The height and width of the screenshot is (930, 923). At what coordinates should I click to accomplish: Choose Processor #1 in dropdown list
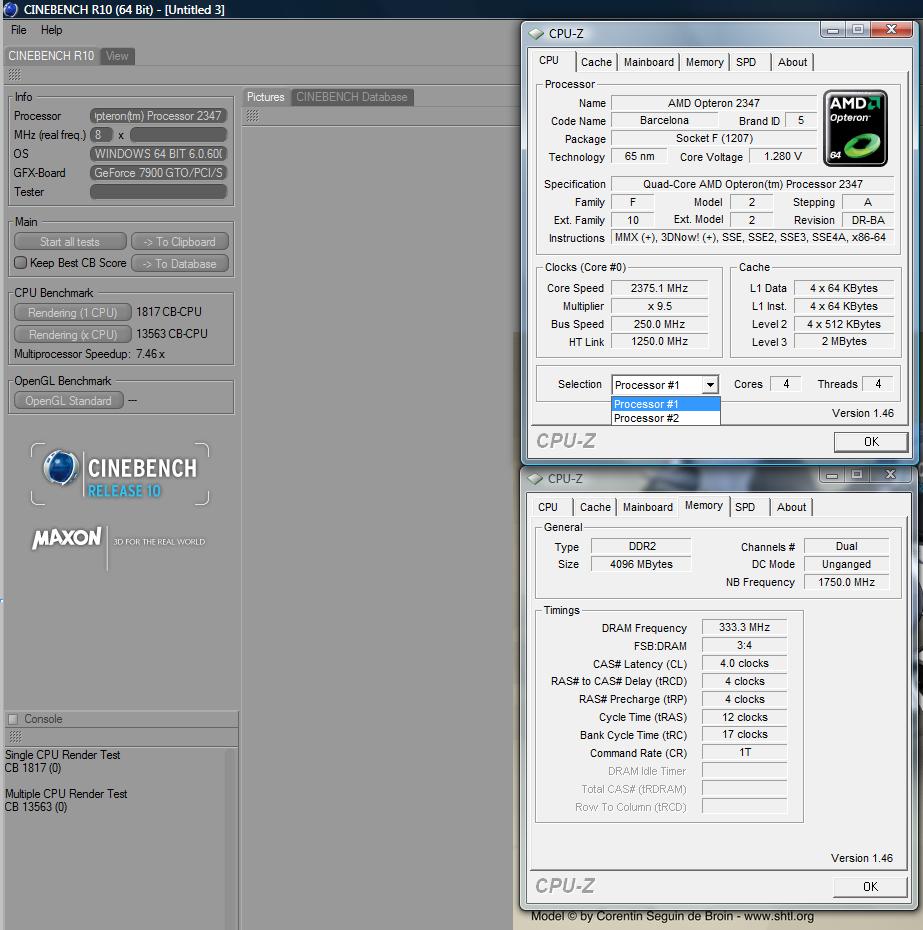tap(666, 404)
